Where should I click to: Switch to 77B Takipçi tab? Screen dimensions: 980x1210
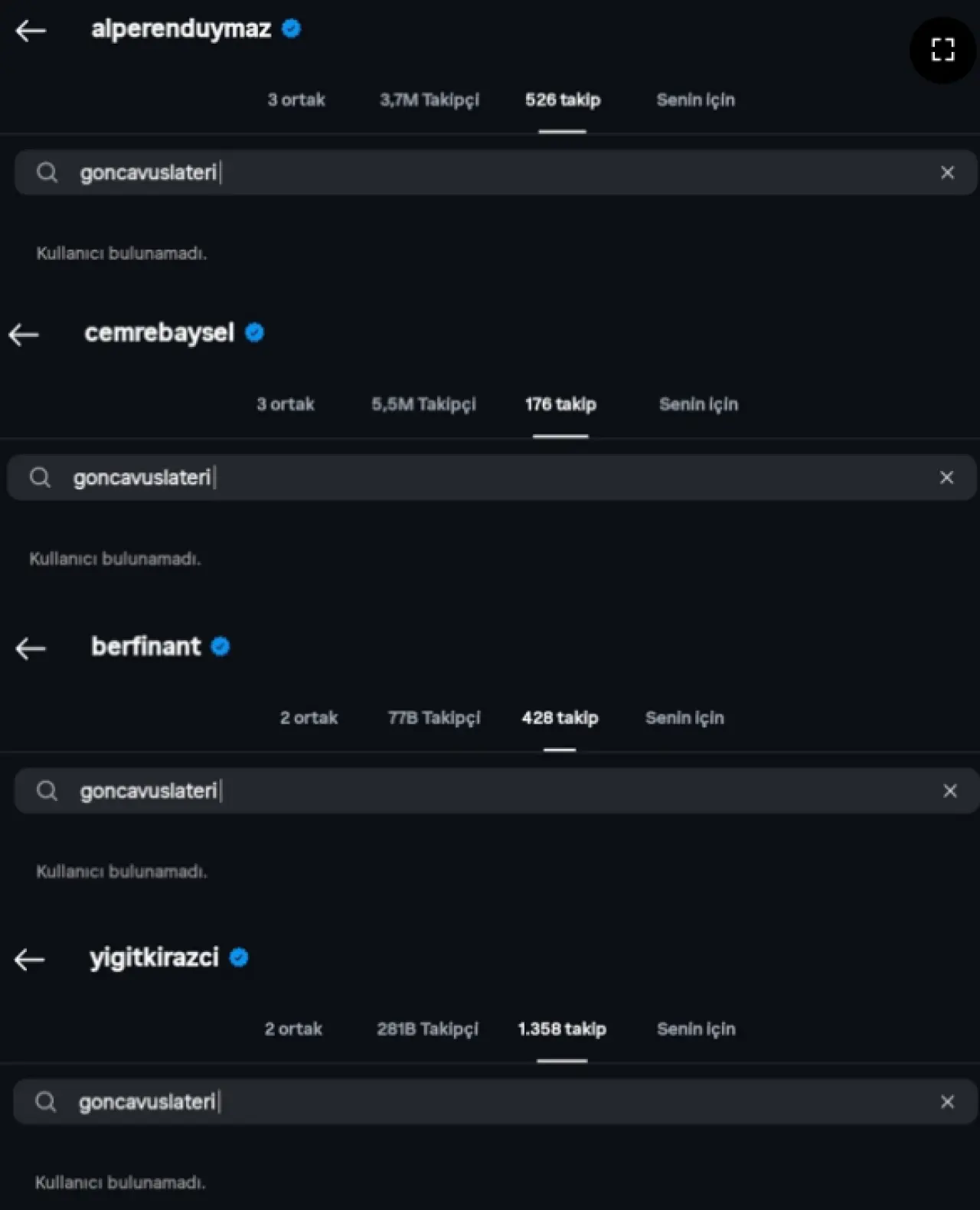[433, 718]
